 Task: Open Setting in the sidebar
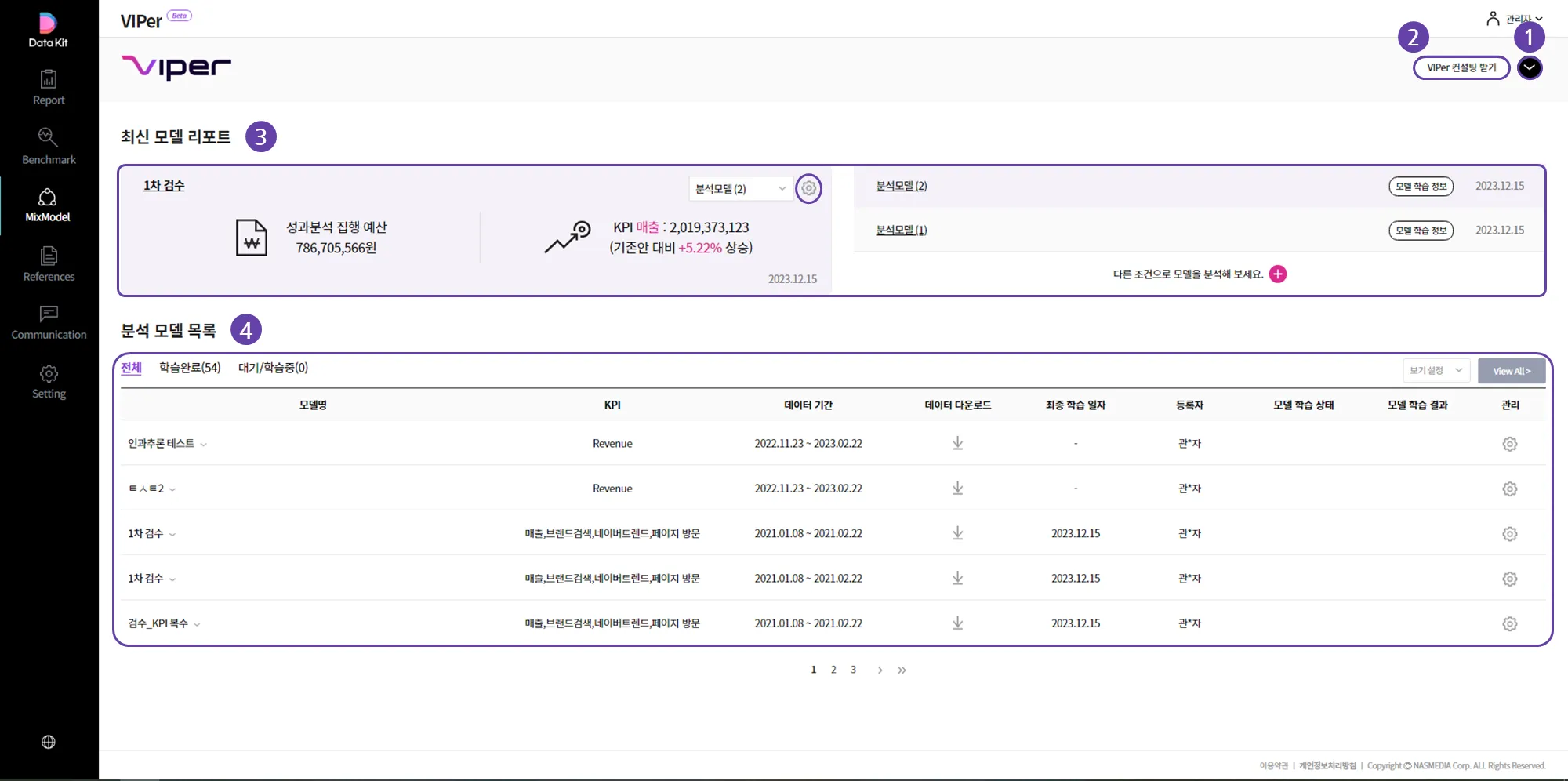pos(49,382)
